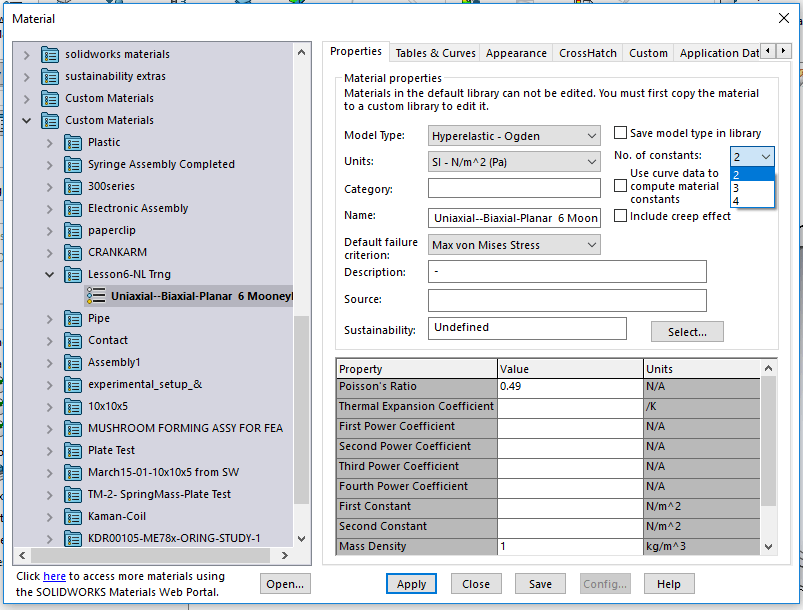Select the Properties tab

[x=356, y=51]
